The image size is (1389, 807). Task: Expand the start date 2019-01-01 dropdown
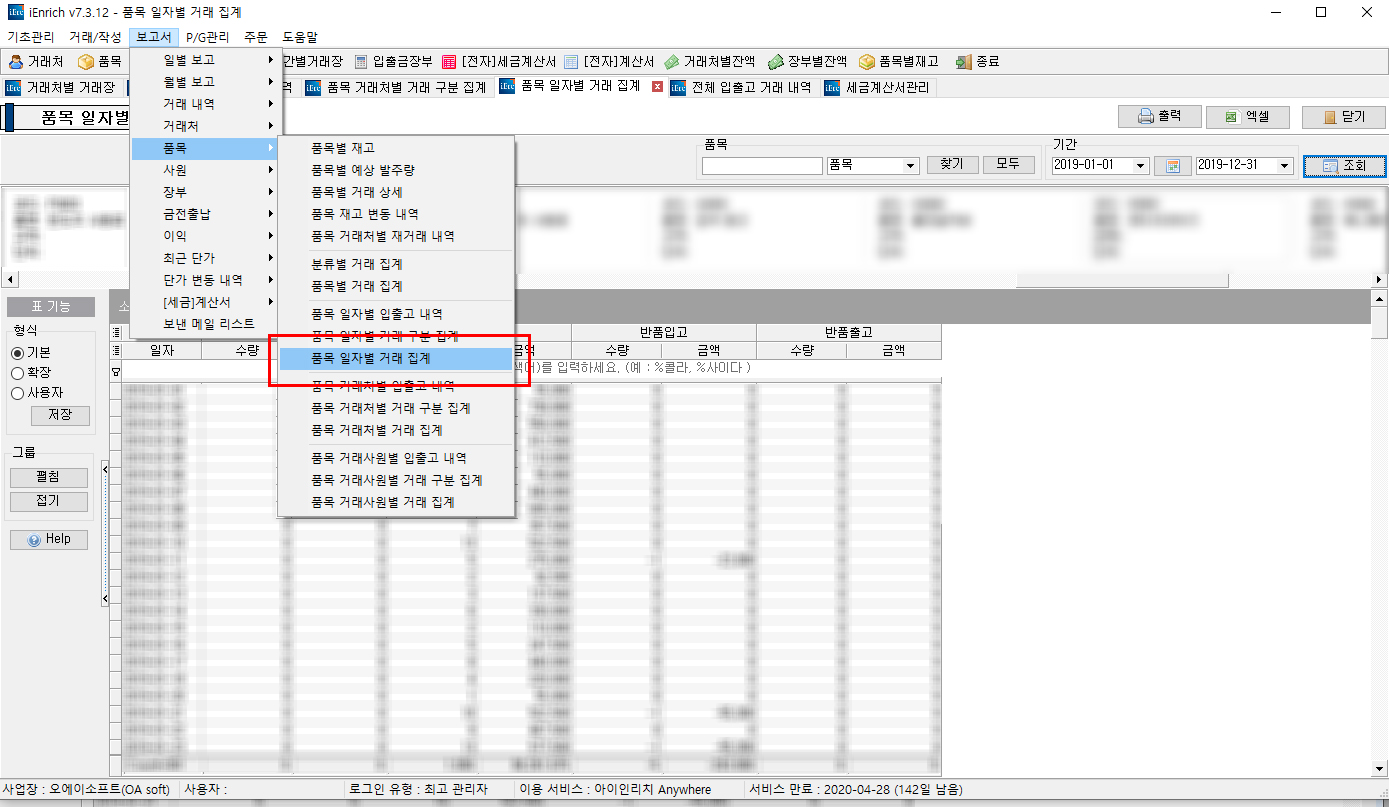(x=1141, y=166)
